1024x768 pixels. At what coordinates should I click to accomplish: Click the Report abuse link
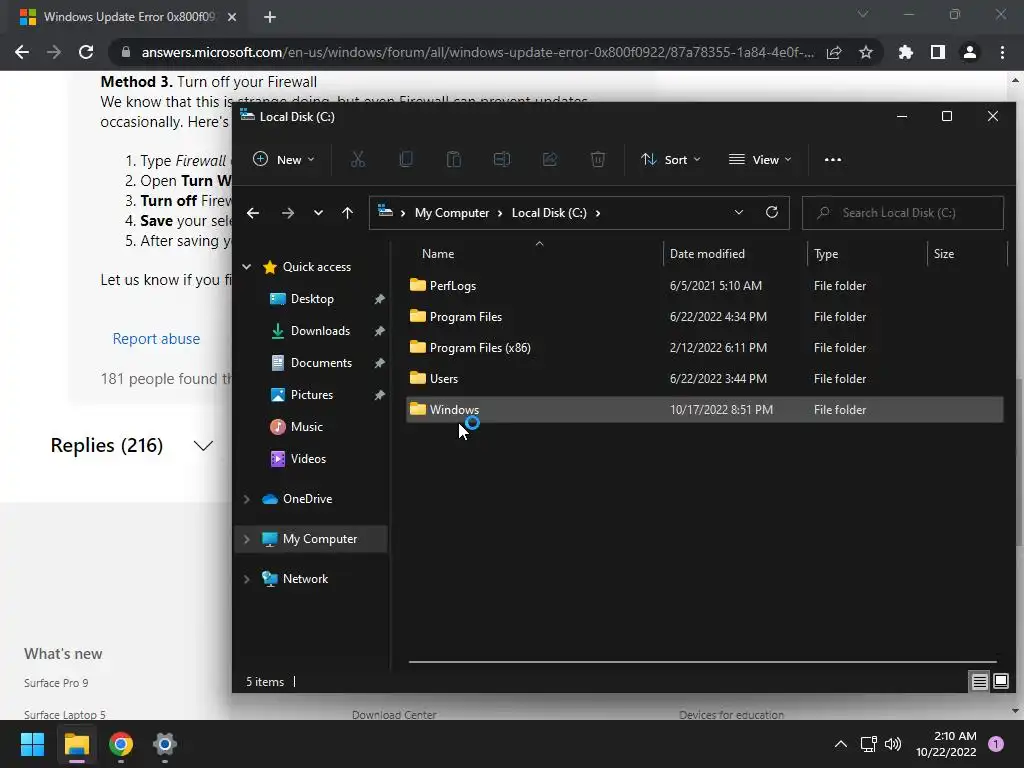coord(156,338)
